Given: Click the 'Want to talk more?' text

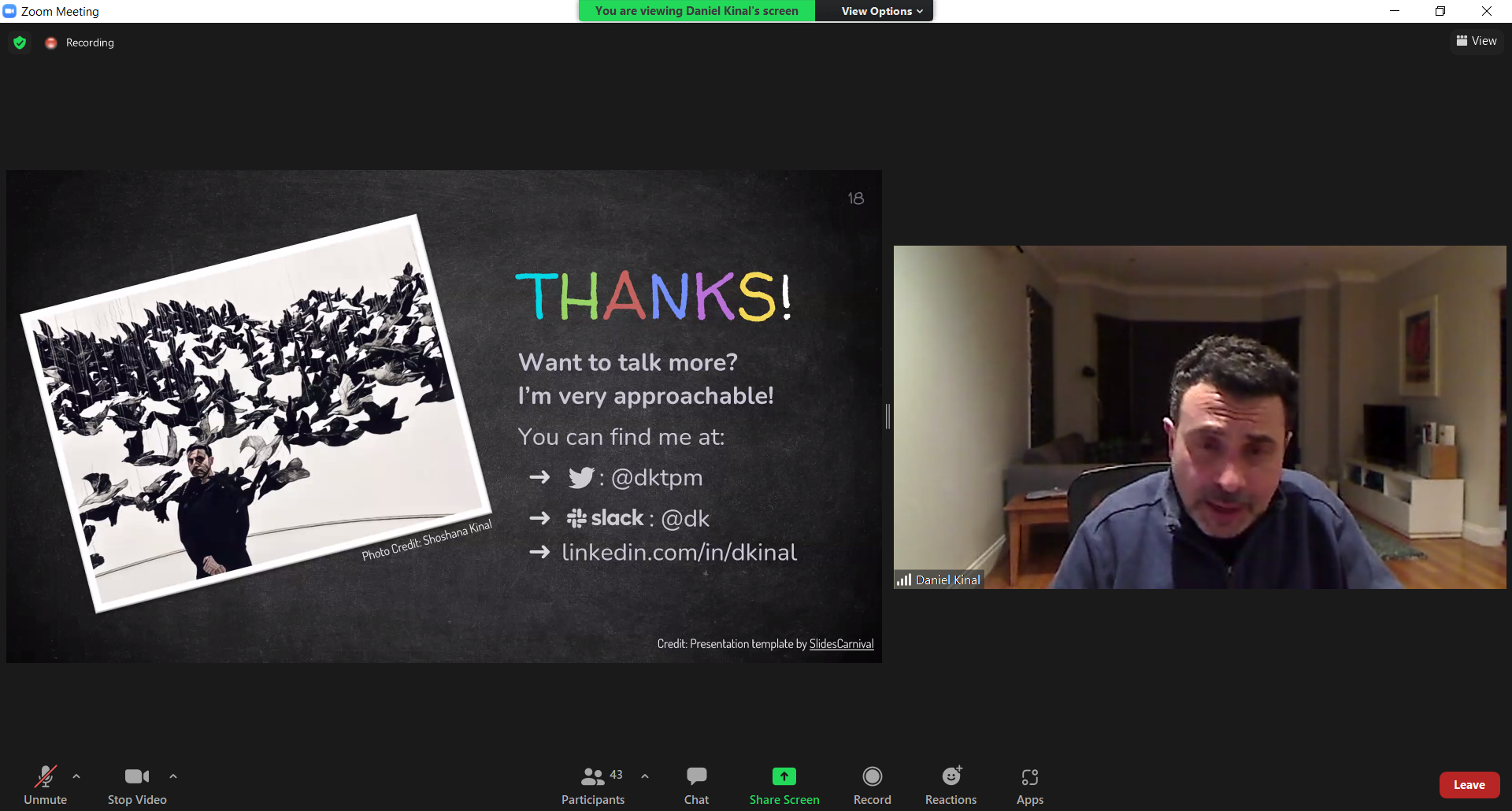Looking at the screenshot, I should (x=628, y=362).
